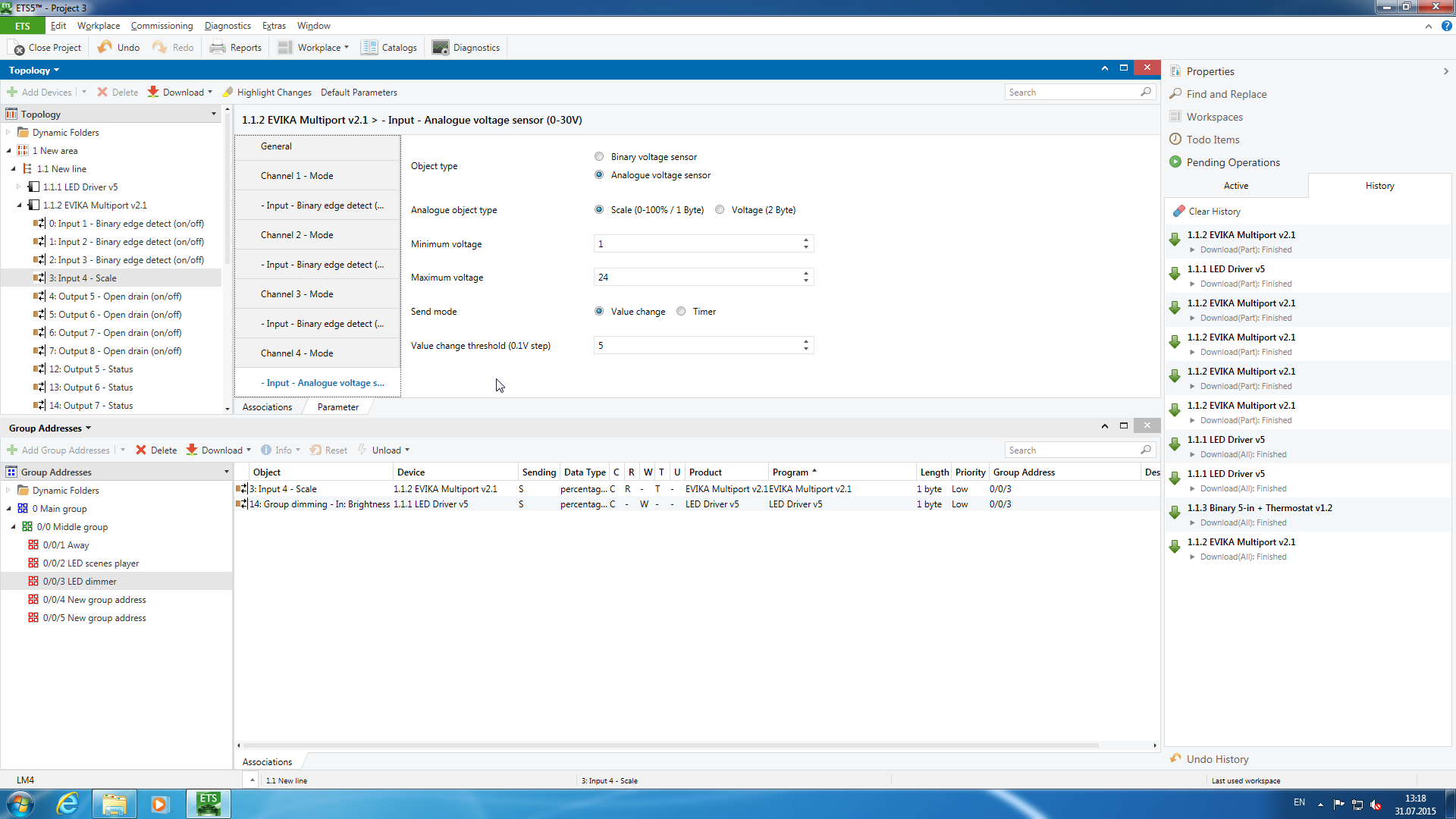Set send mode to Timer
This screenshot has height=819, width=1456.
click(681, 311)
